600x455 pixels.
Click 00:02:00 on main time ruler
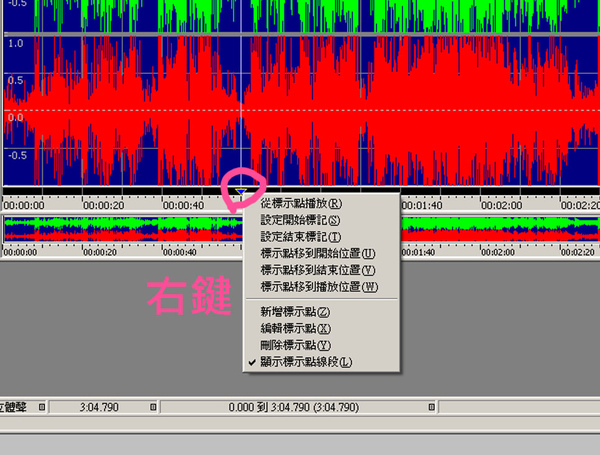click(x=502, y=205)
